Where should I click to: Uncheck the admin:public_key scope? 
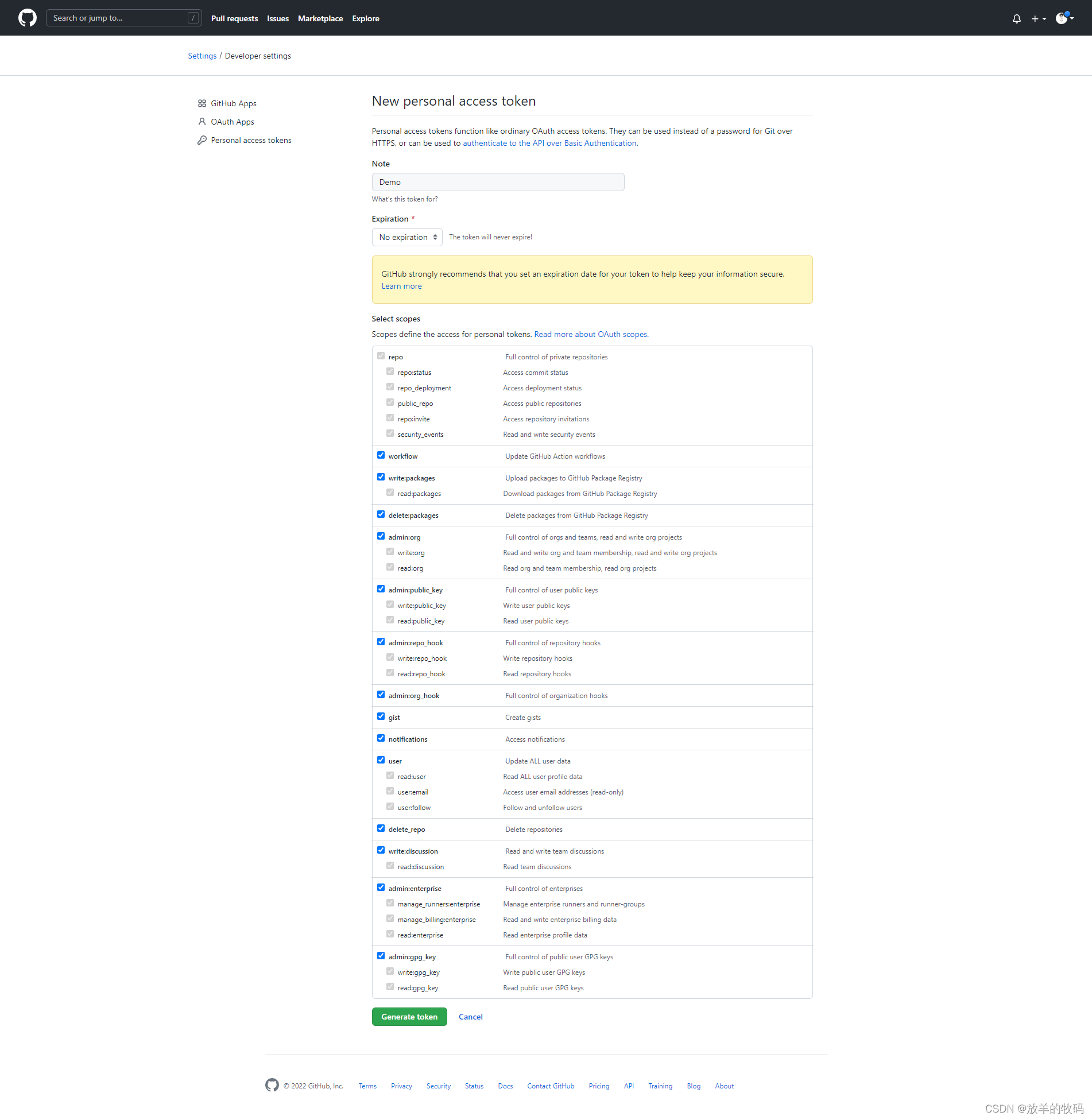point(381,589)
